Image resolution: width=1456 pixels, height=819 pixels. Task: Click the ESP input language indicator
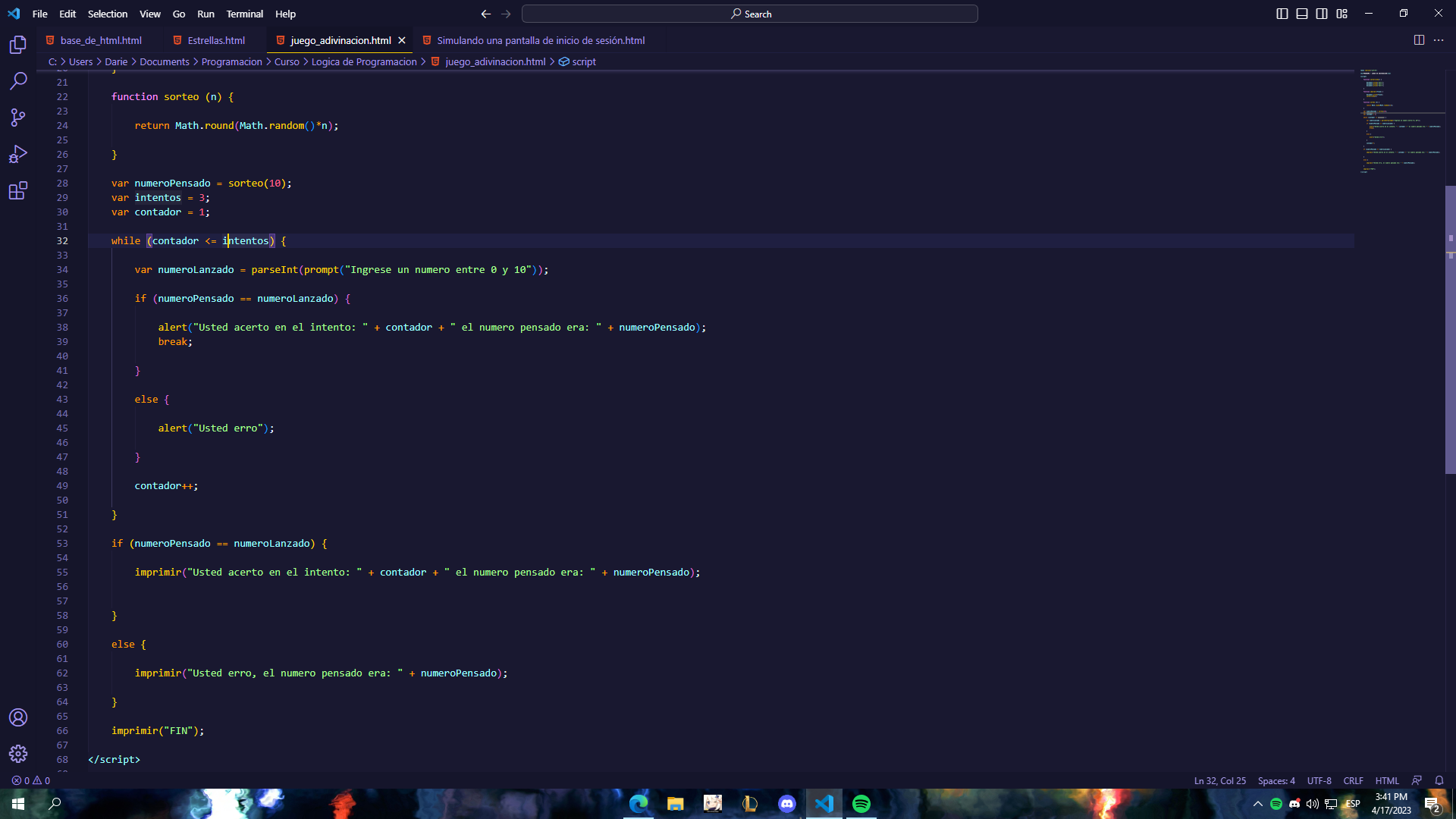[x=1352, y=804]
